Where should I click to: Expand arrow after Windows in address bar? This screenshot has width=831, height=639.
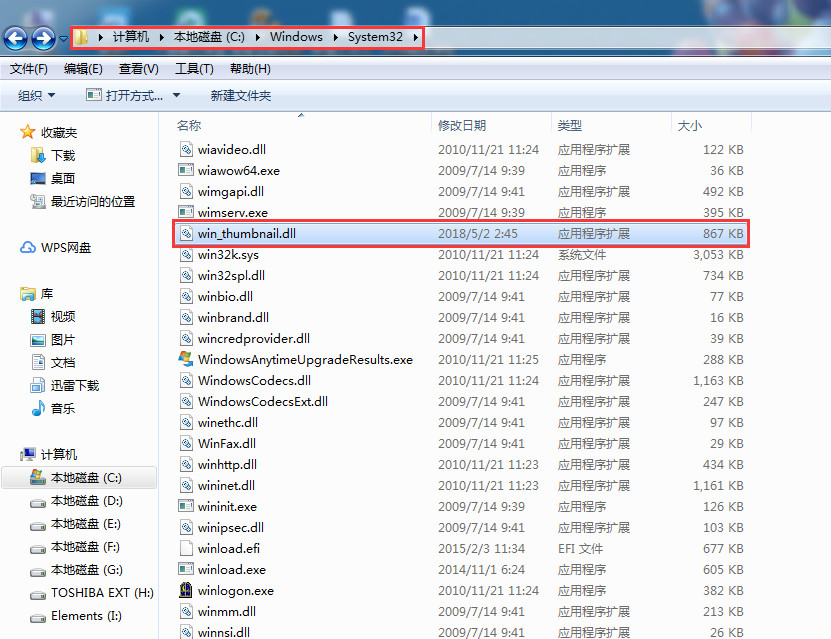coord(335,37)
